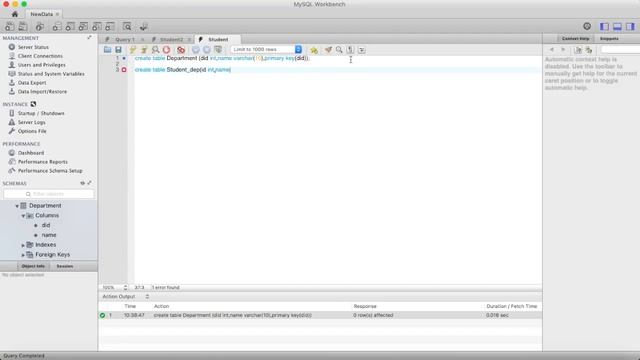Filter schema objects search field

click(x=49, y=194)
